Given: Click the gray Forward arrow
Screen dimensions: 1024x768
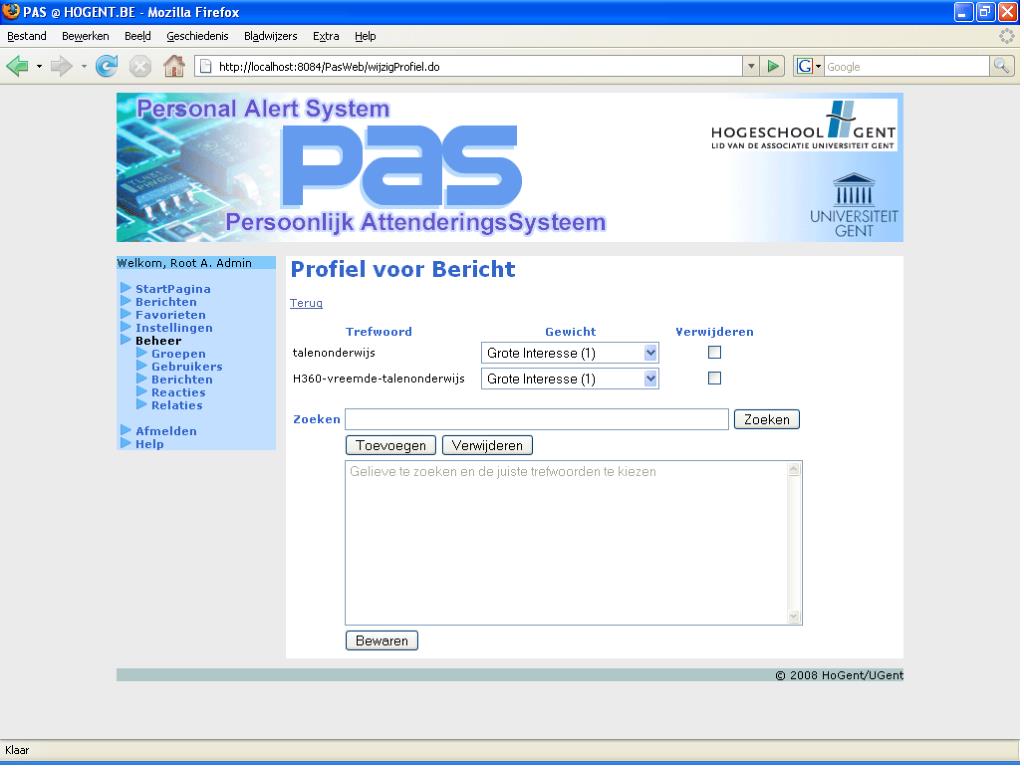Looking at the screenshot, I should click(x=62, y=66).
